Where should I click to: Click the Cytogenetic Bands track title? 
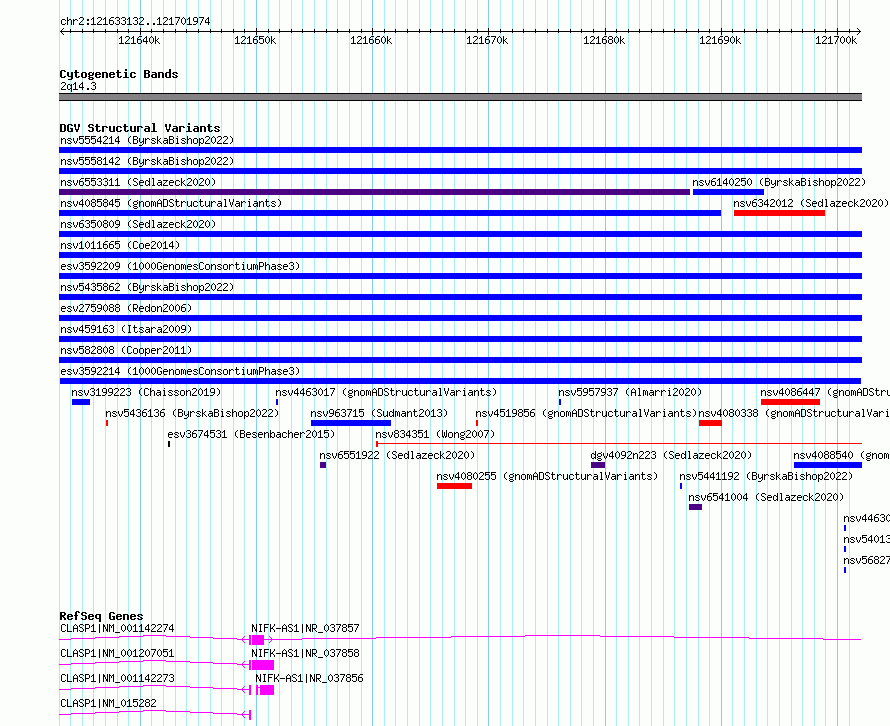coord(119,74)
